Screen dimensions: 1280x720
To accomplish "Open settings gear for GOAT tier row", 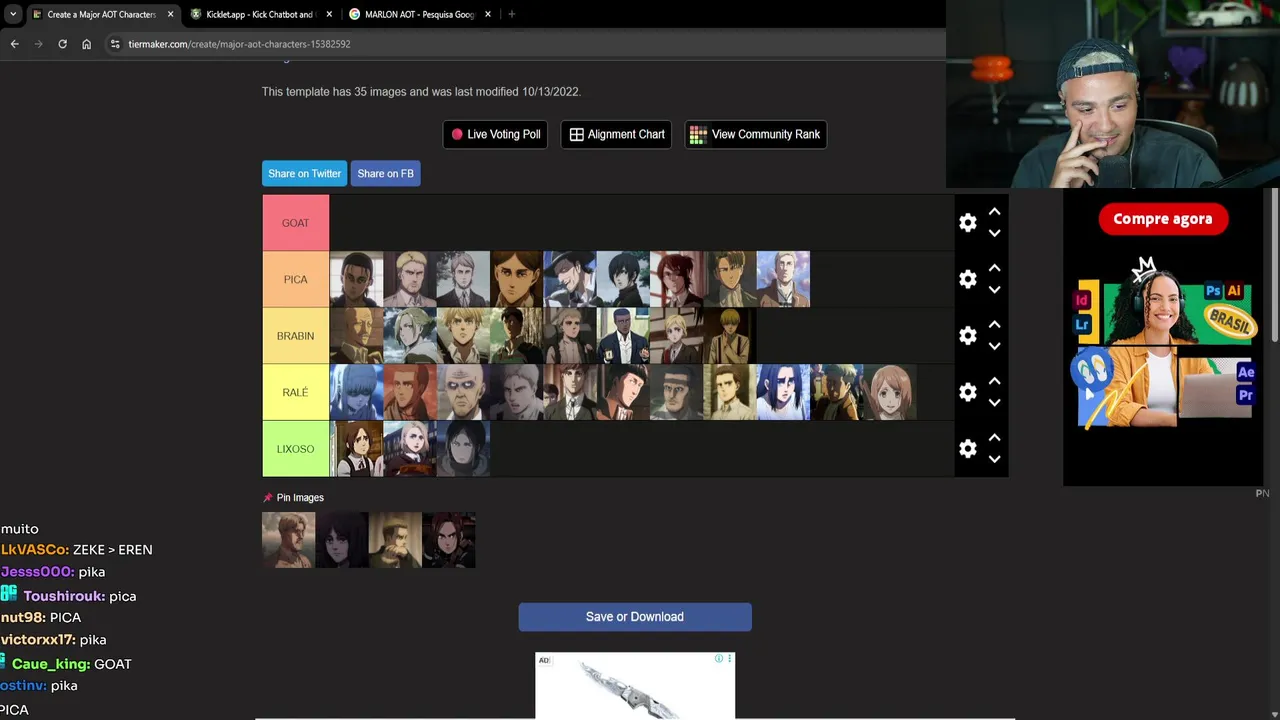I will click(x=967, y=223).
